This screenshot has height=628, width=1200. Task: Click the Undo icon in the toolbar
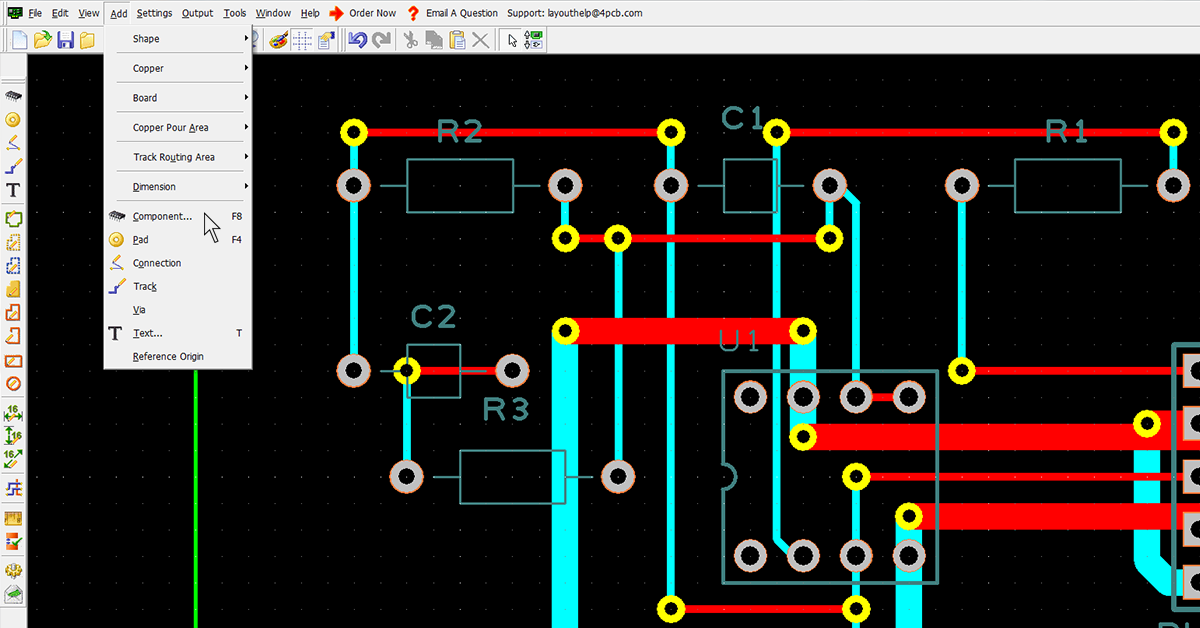pyautogui.click(x=358, y=39)
